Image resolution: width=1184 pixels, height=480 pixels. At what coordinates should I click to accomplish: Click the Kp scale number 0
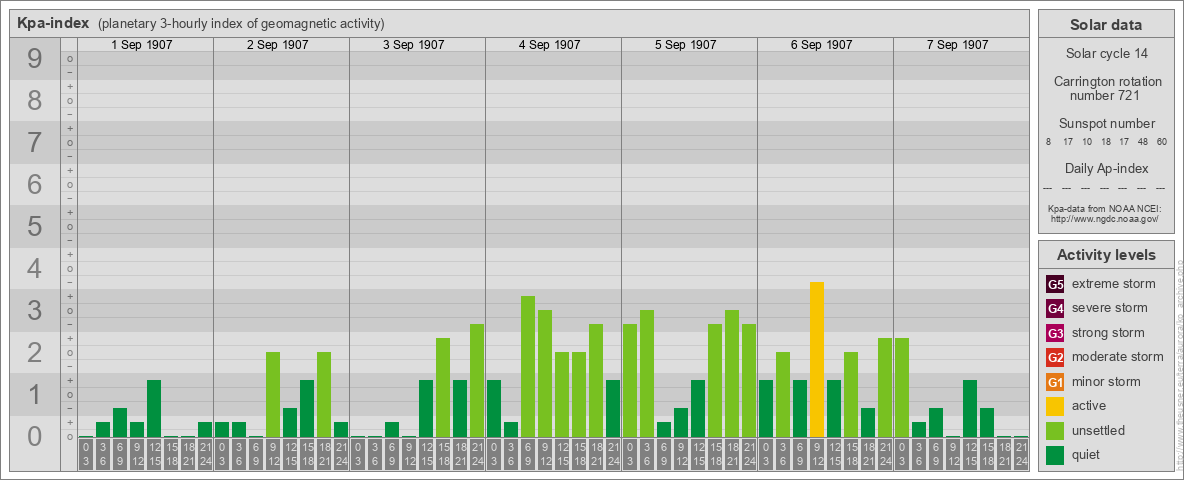pyautogui.click(x=35, y=436)
